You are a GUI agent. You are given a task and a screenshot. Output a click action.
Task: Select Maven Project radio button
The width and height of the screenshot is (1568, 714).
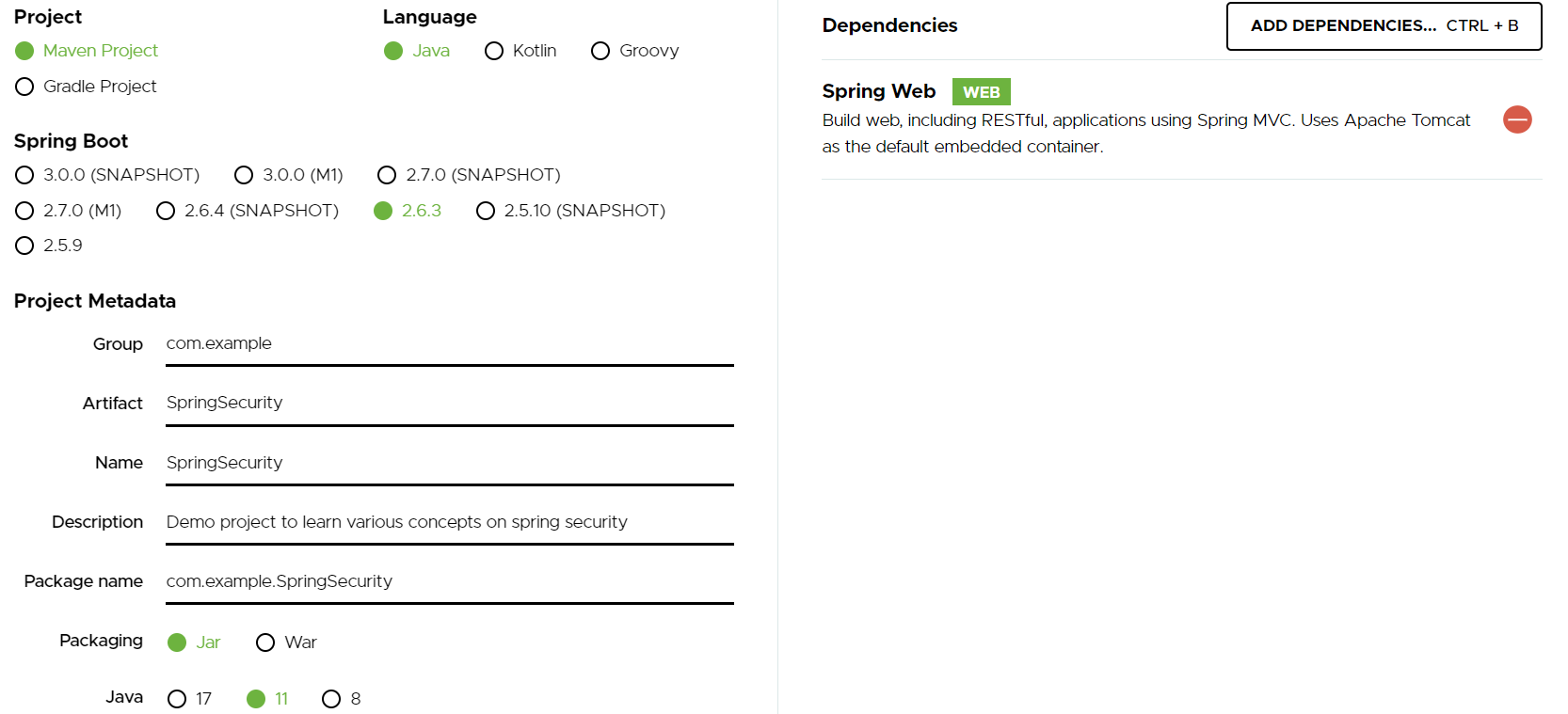25,51
